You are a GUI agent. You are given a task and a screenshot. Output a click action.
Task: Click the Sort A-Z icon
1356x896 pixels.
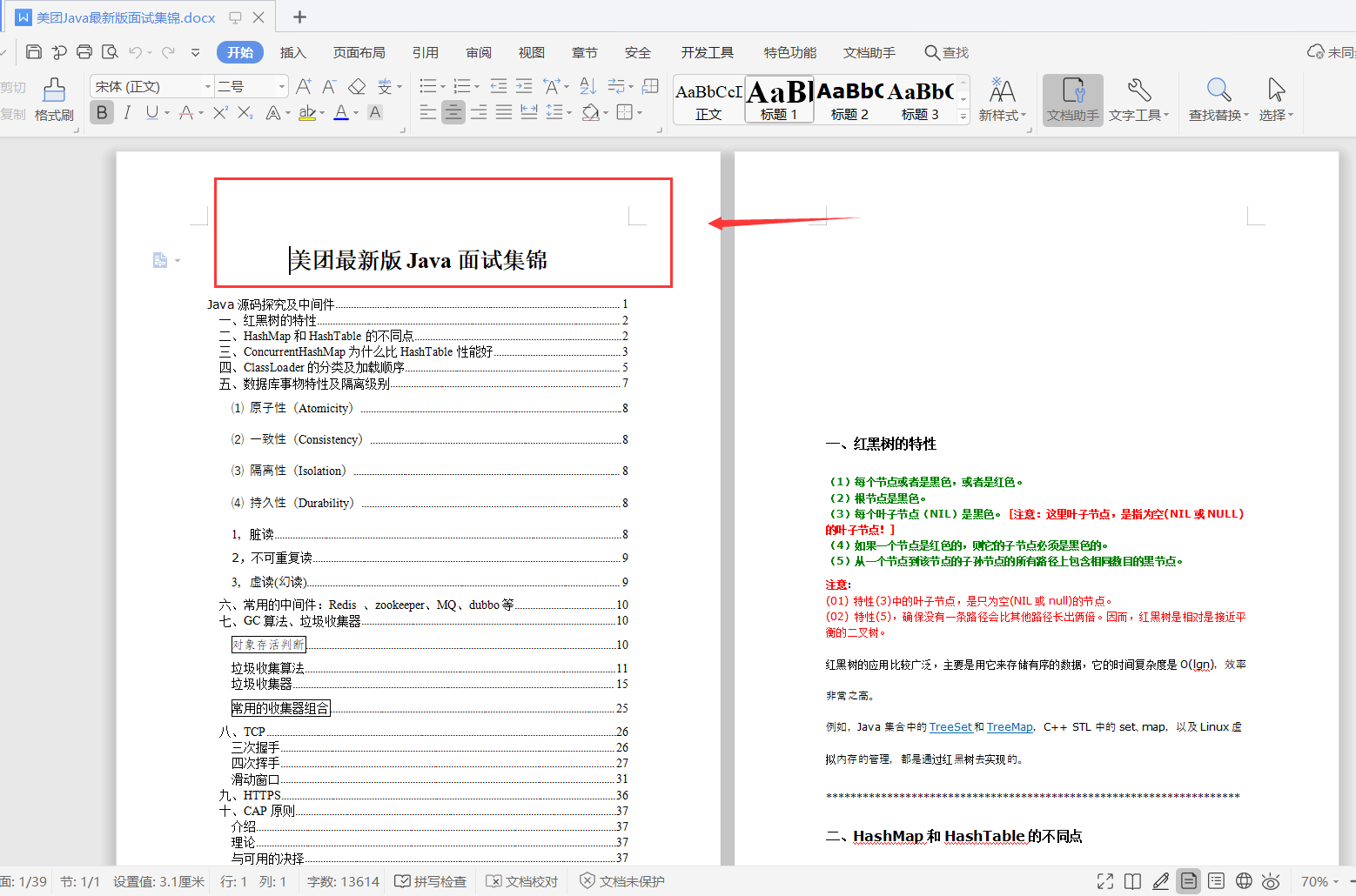tap(588, 86)
